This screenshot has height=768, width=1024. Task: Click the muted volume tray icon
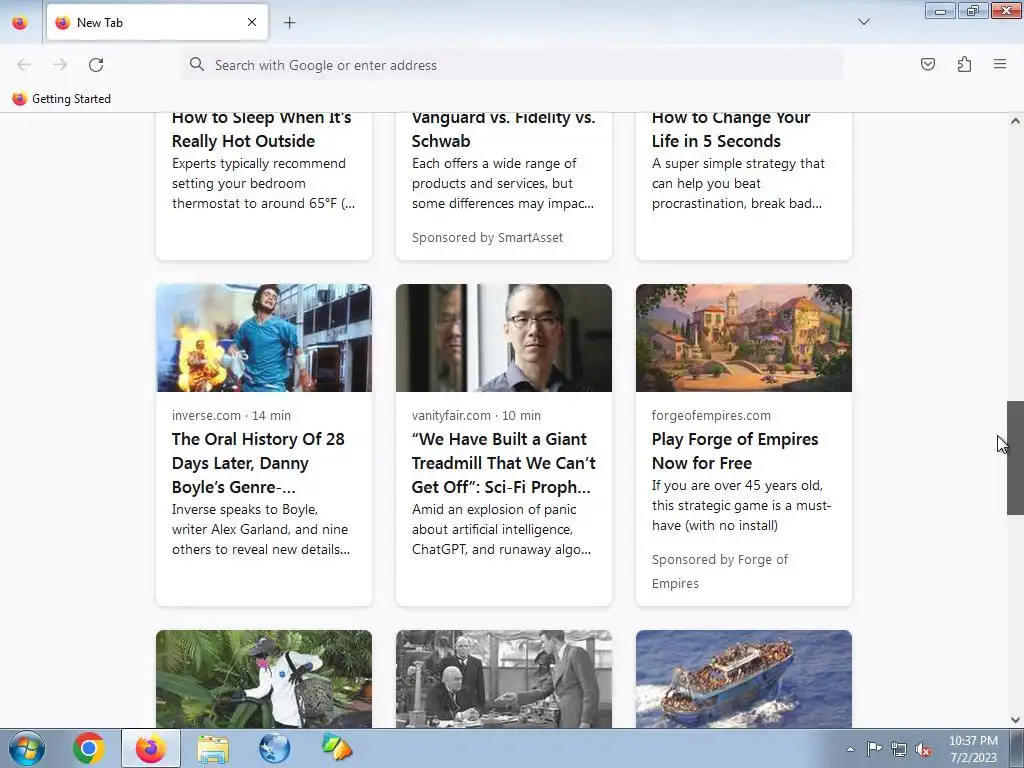coord(923,749)
